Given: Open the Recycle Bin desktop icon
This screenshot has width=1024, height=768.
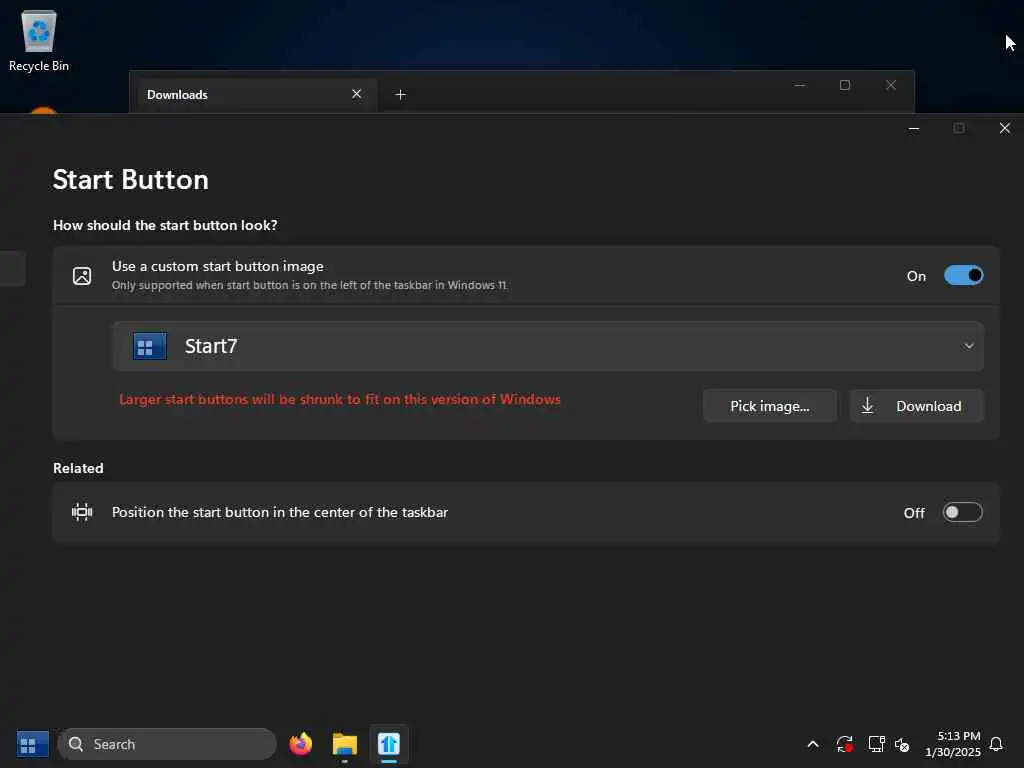Looking at the screenshot, I should point(39,40).
